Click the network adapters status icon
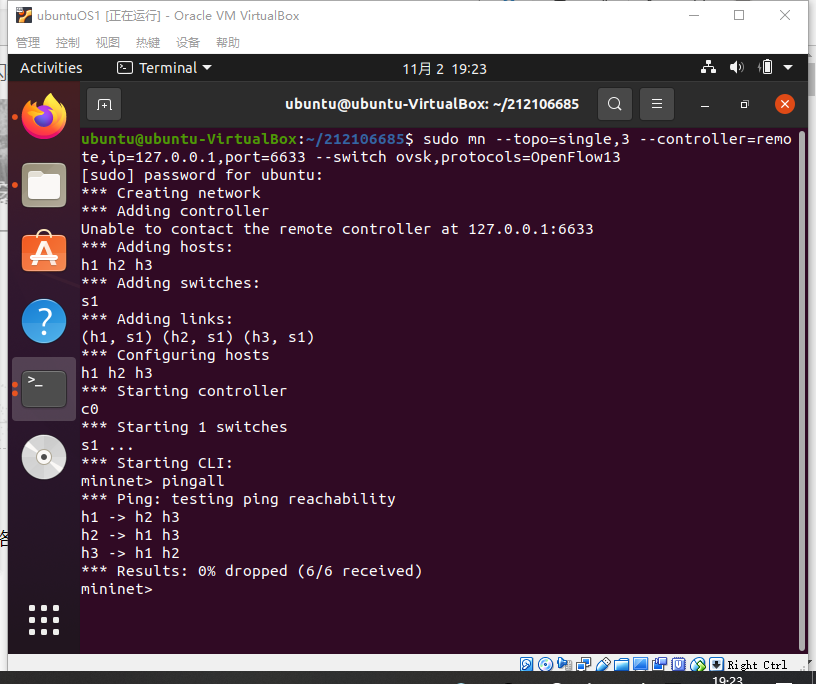The image size is (816, 684). click(x=583, y=664)
